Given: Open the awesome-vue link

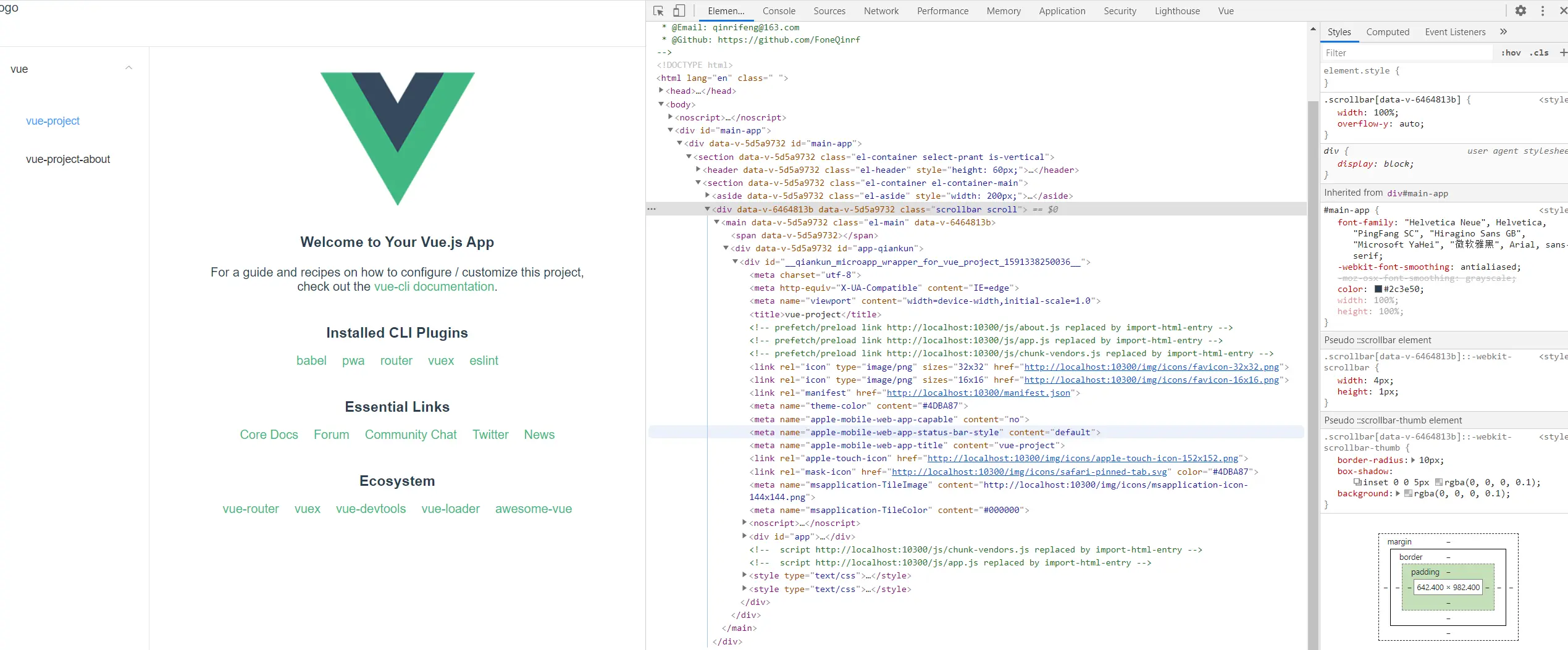Looking at the screenshot, I should pyautogui.click(x=534, y=509).
